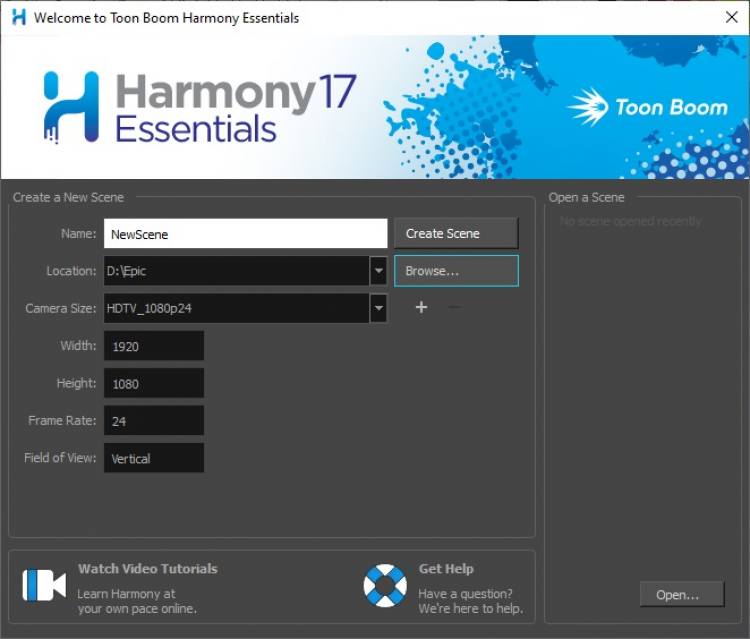Expand the Location dropdown arrow
The image size is (750, 639).
[x=378, y=271]
